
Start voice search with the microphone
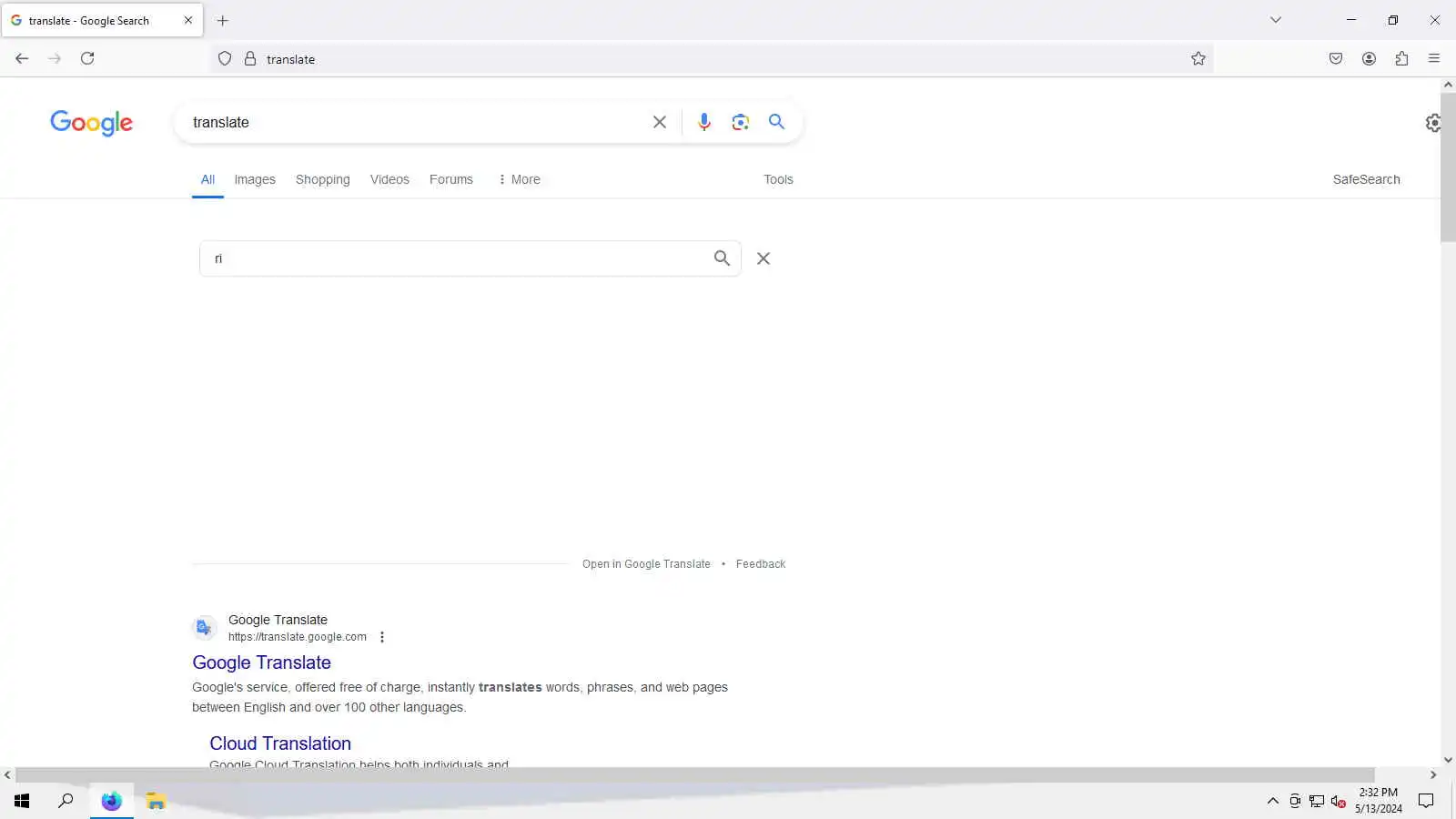(703, 122)
